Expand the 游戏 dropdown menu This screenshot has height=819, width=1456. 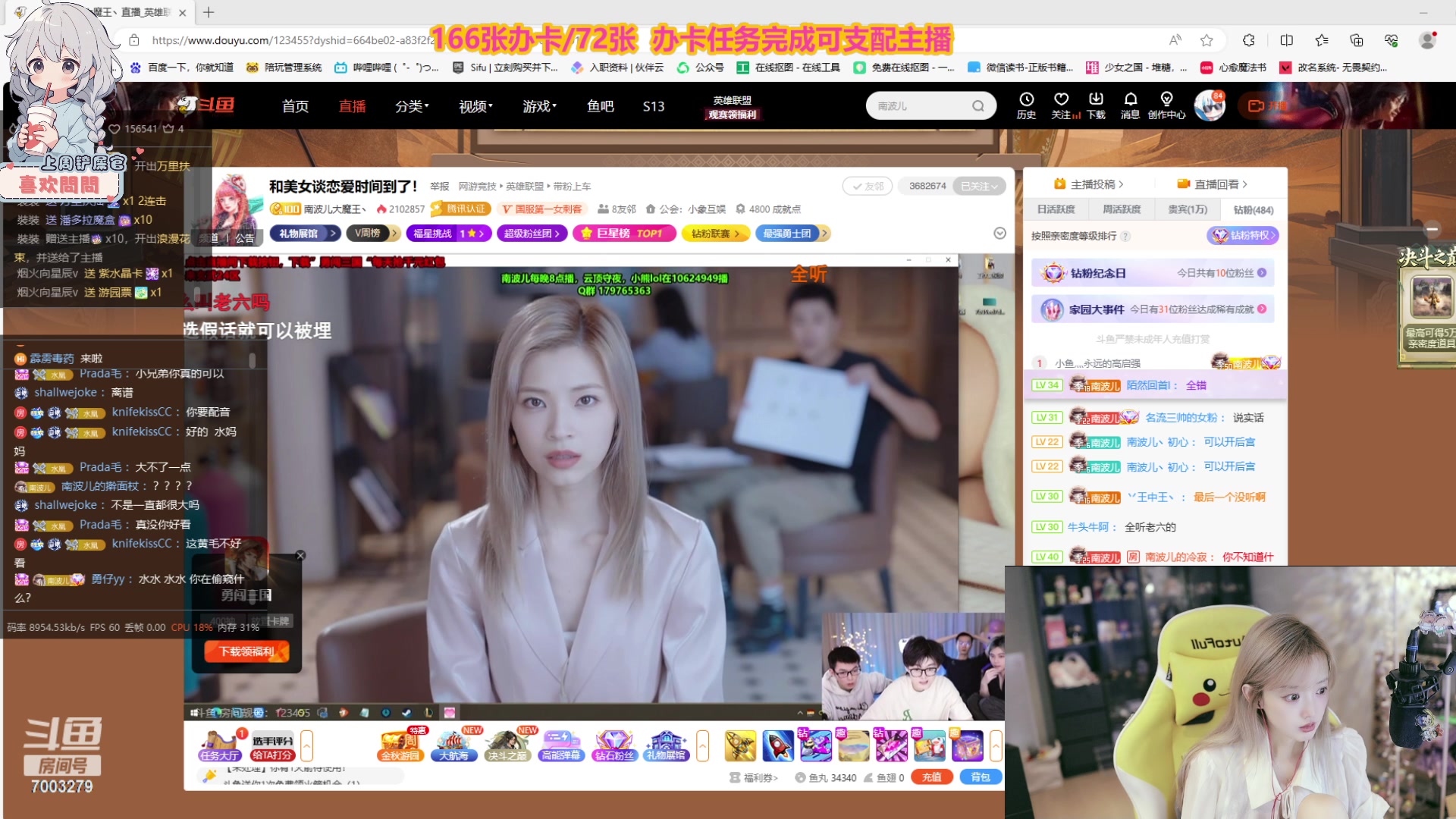coord(539,106)
